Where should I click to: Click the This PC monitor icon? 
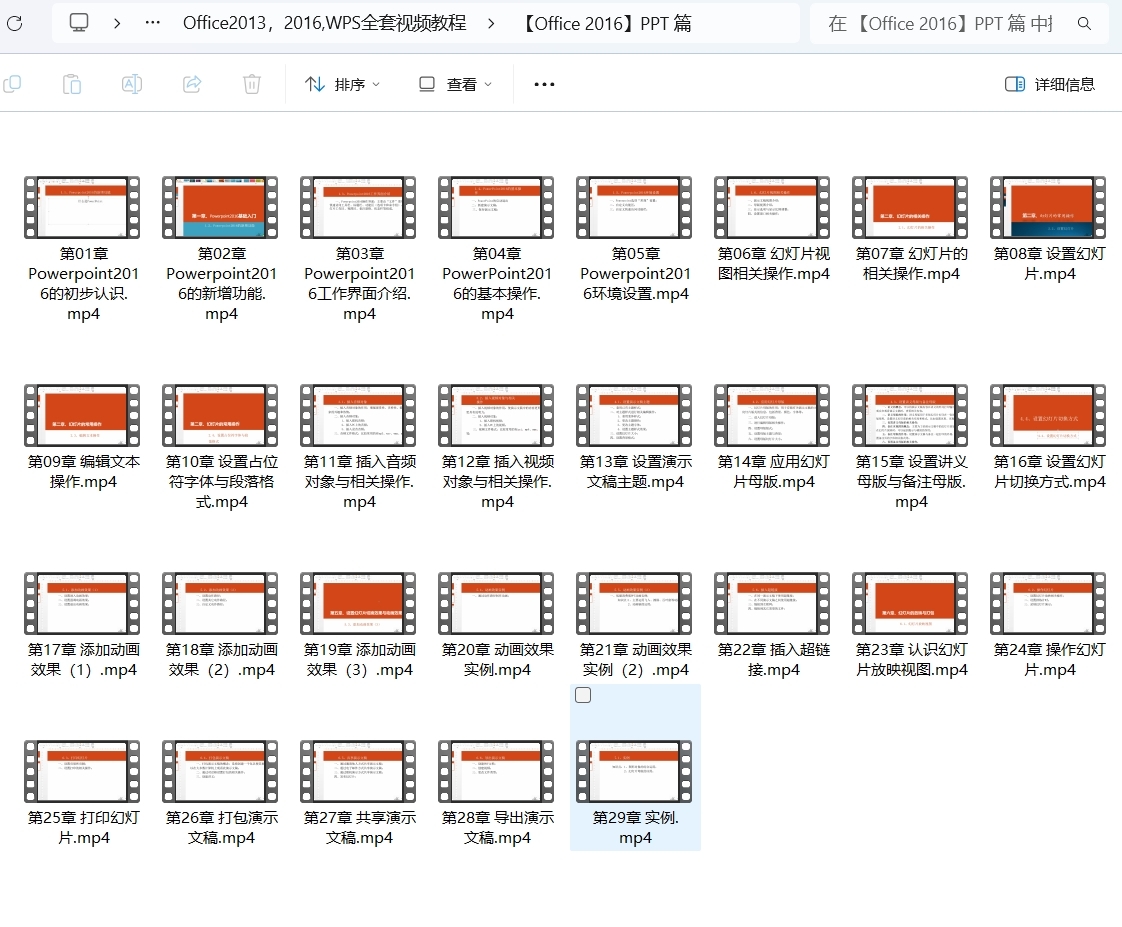[x=79, y=23]
